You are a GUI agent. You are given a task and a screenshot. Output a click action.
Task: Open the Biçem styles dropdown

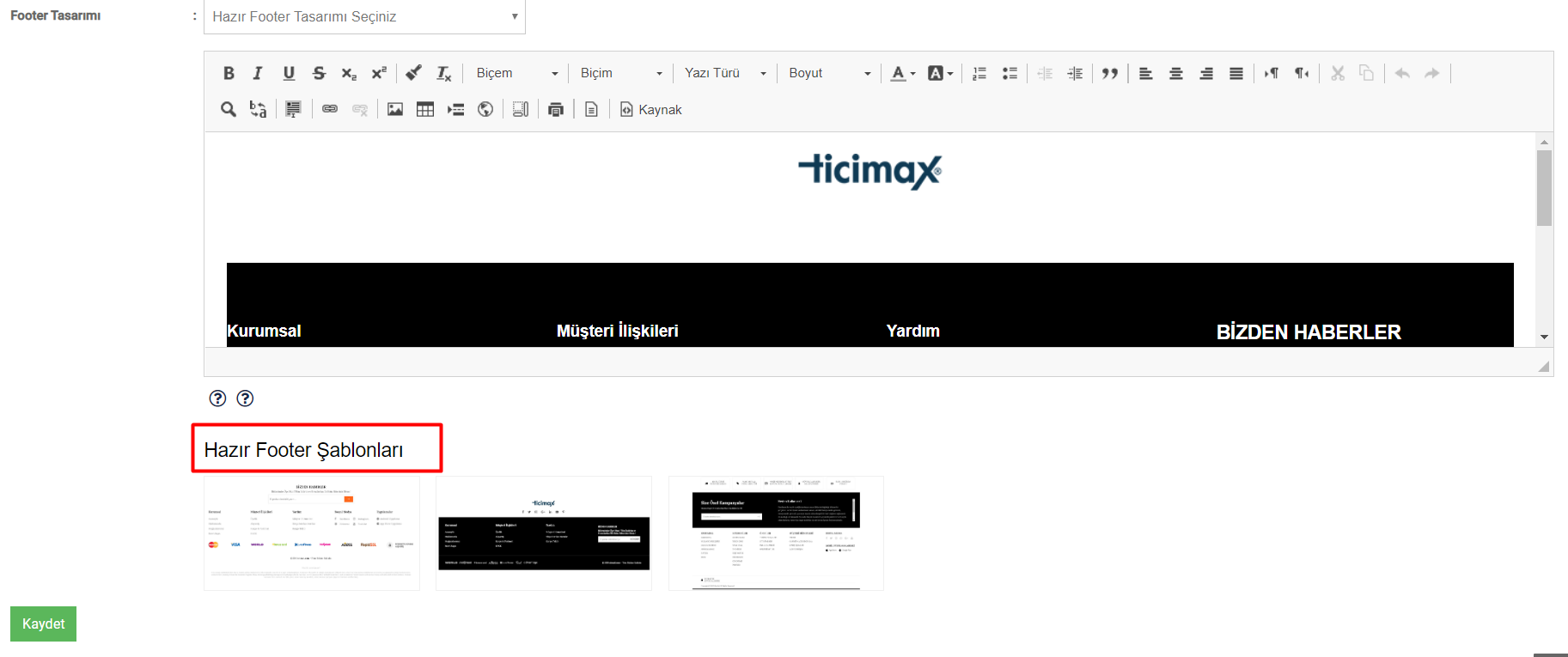click(517, 73)
